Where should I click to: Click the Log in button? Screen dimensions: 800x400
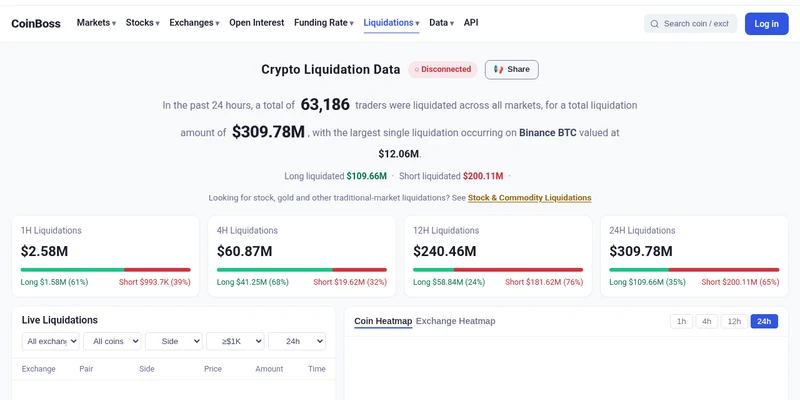[766, 24]
